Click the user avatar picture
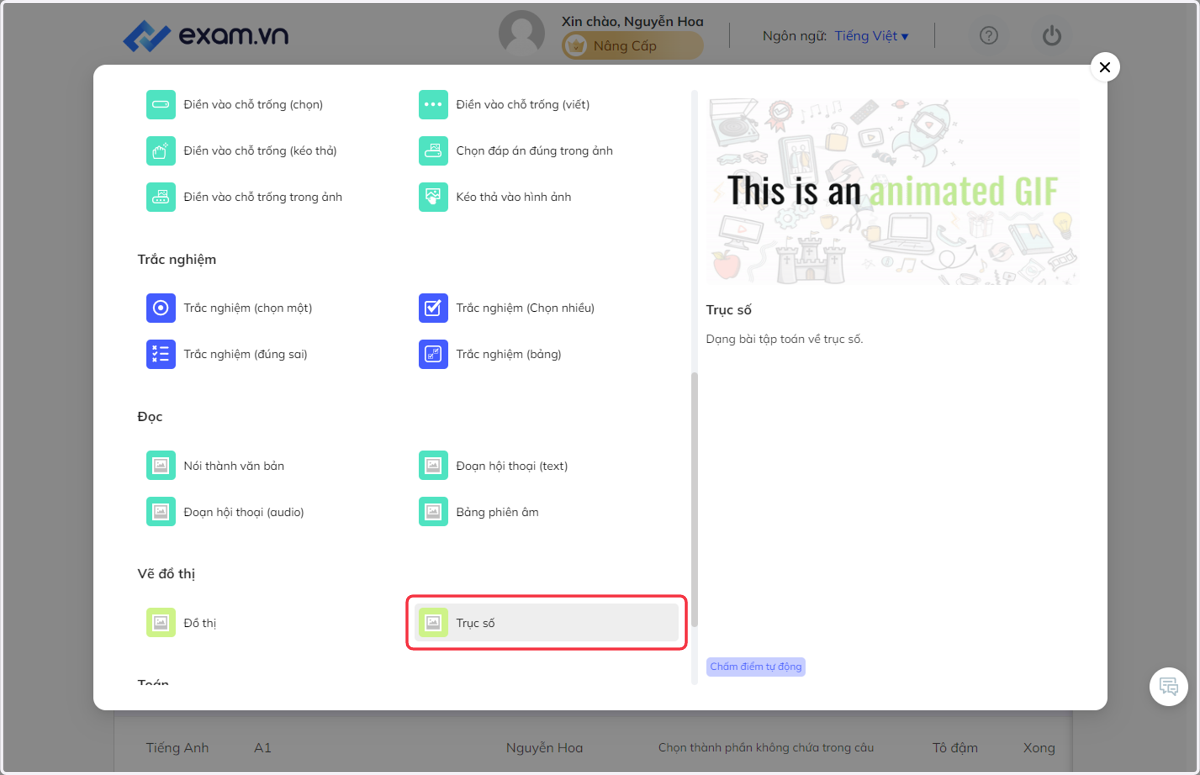 point(522,35)
